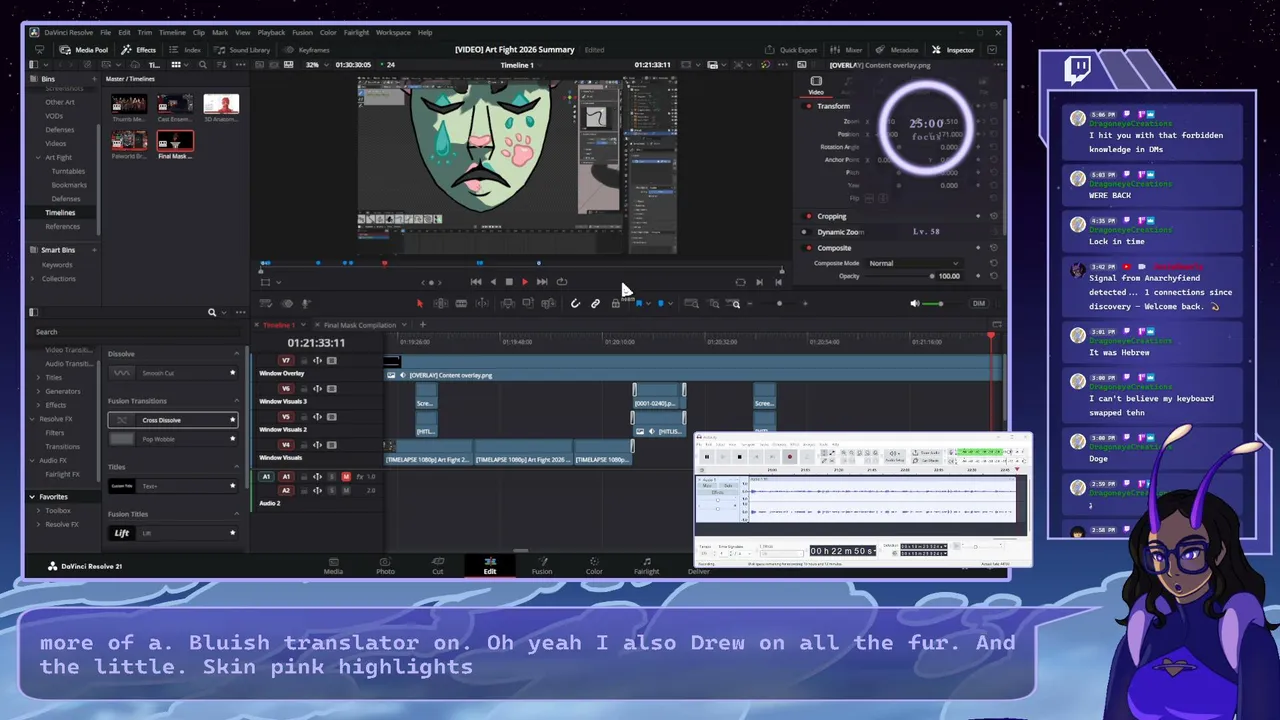Toggle timeline Snapping magnet icon
Image resolution: width=1280 pixels, height=720 pixels.
tap(575, 303)
